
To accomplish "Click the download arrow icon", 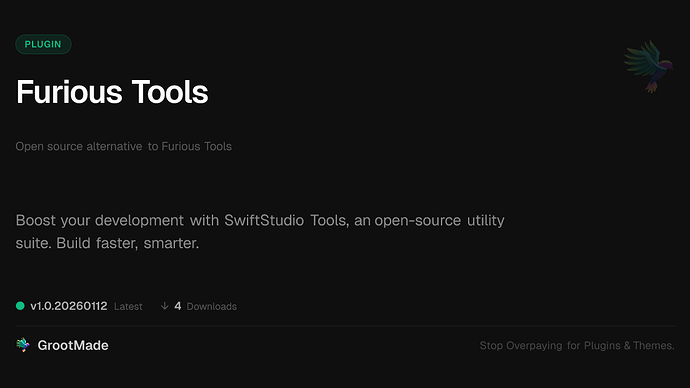I will (165, 306).
